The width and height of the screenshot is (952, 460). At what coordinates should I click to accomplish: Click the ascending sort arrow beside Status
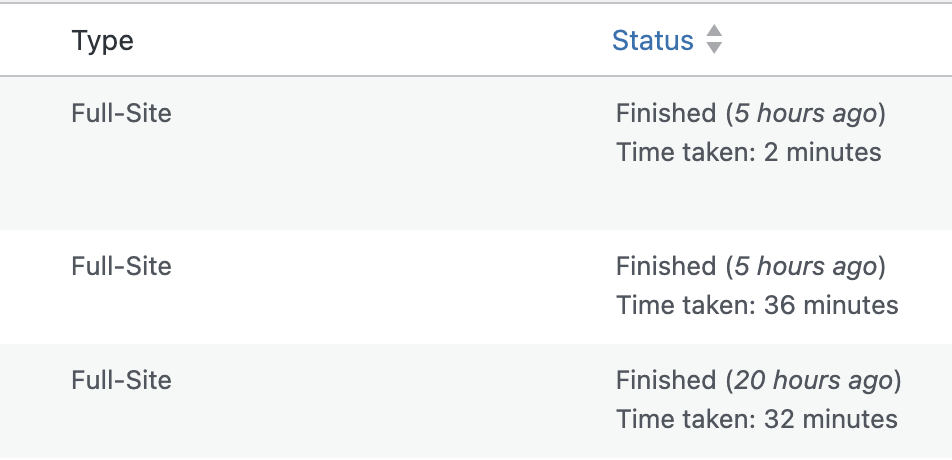[x=714, y=32]
